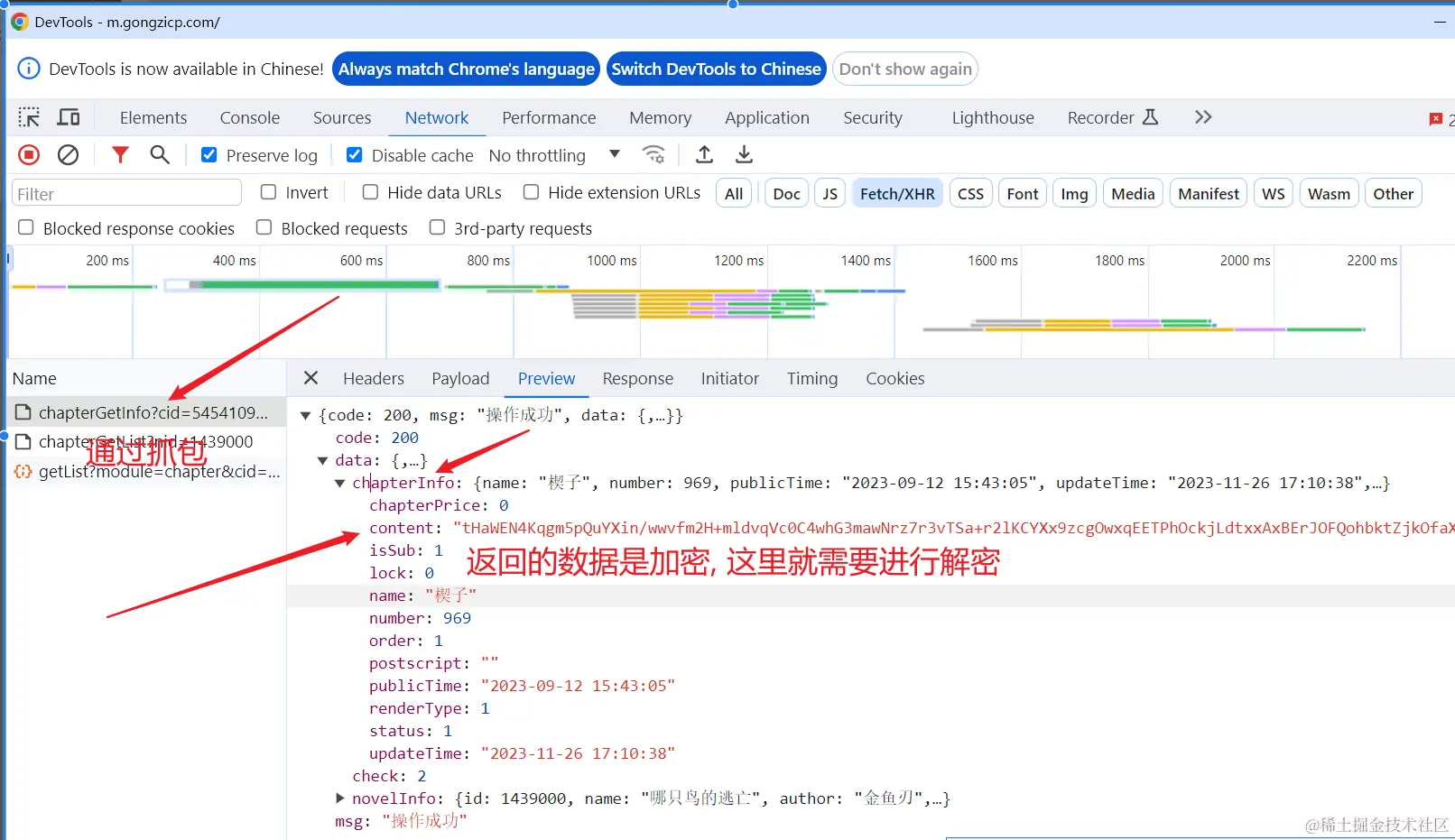Collapse the data object node

[x=322, y=460]
